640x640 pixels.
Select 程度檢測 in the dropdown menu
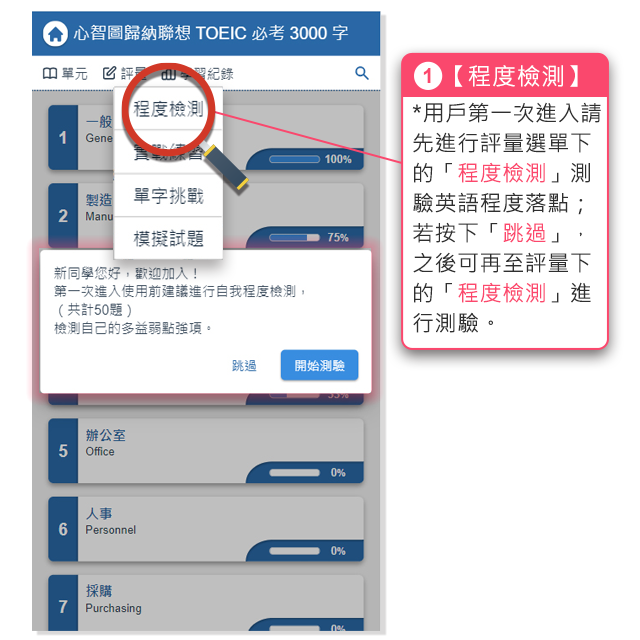[168, 109]
